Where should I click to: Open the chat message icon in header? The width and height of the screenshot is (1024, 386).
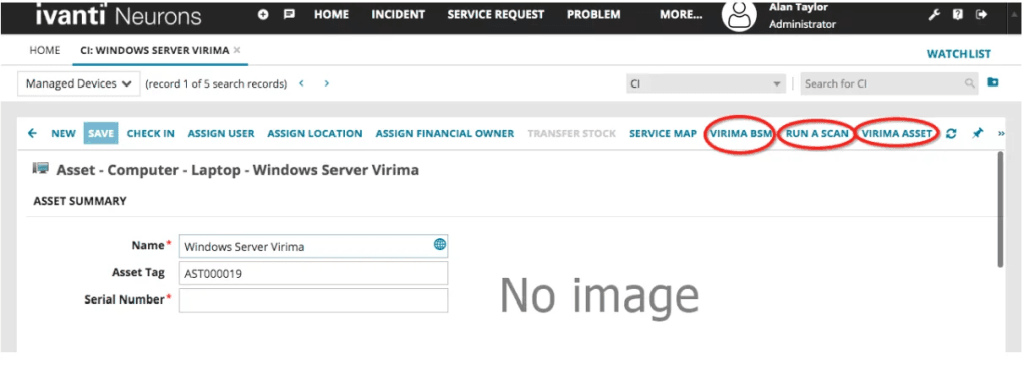[289, 14]
